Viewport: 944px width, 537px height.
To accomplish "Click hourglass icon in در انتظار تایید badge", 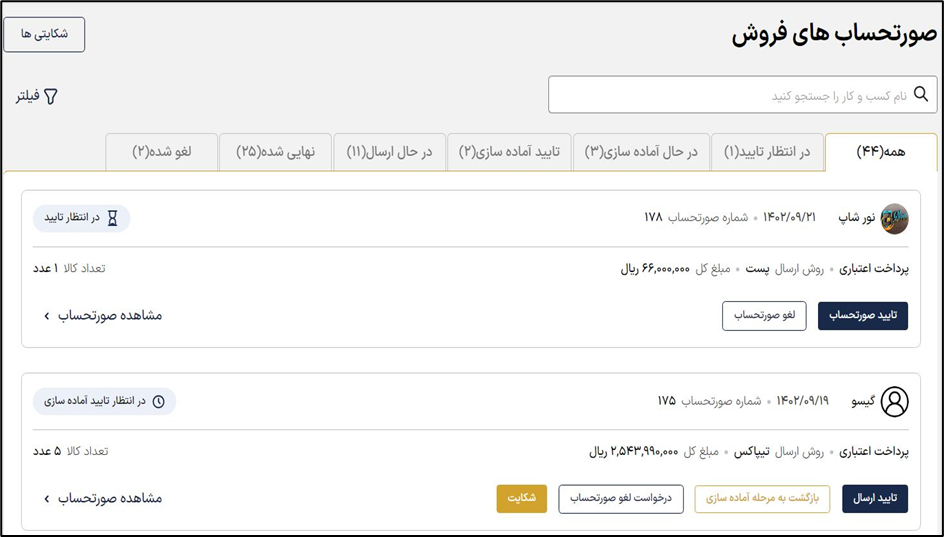I will point(113,218).
